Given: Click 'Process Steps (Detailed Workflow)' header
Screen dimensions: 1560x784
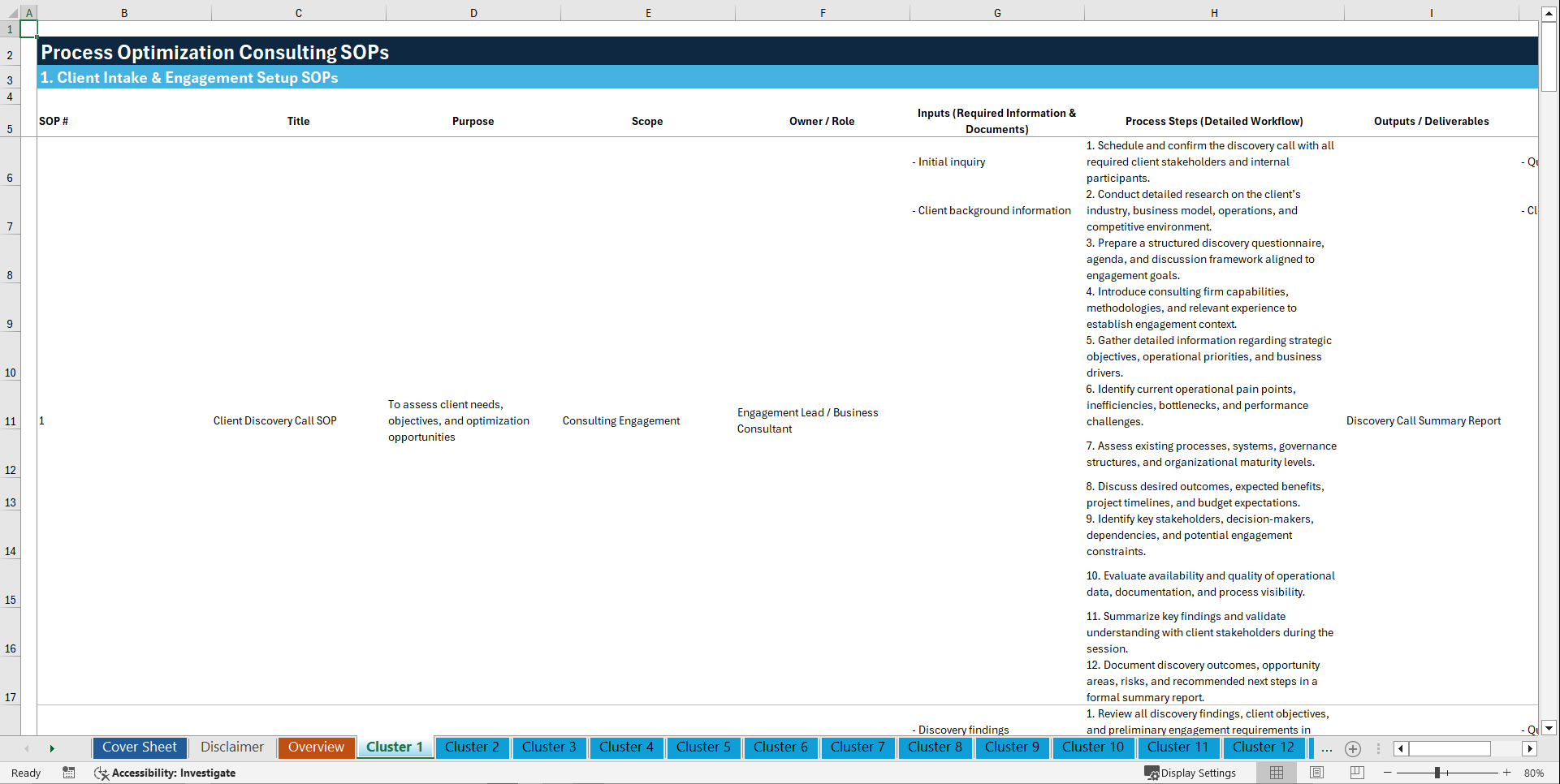Looking at the screenshot, I should (1214, 121).
